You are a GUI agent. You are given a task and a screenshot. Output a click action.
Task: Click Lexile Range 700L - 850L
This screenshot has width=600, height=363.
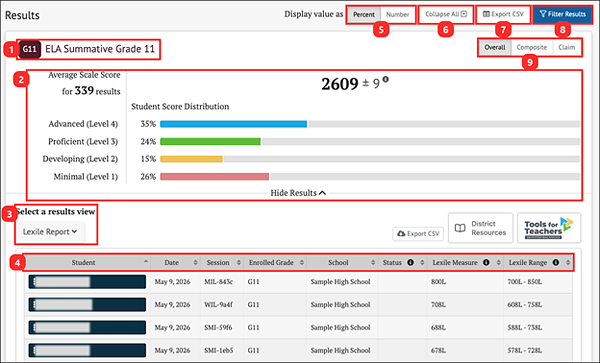[525, 282]
